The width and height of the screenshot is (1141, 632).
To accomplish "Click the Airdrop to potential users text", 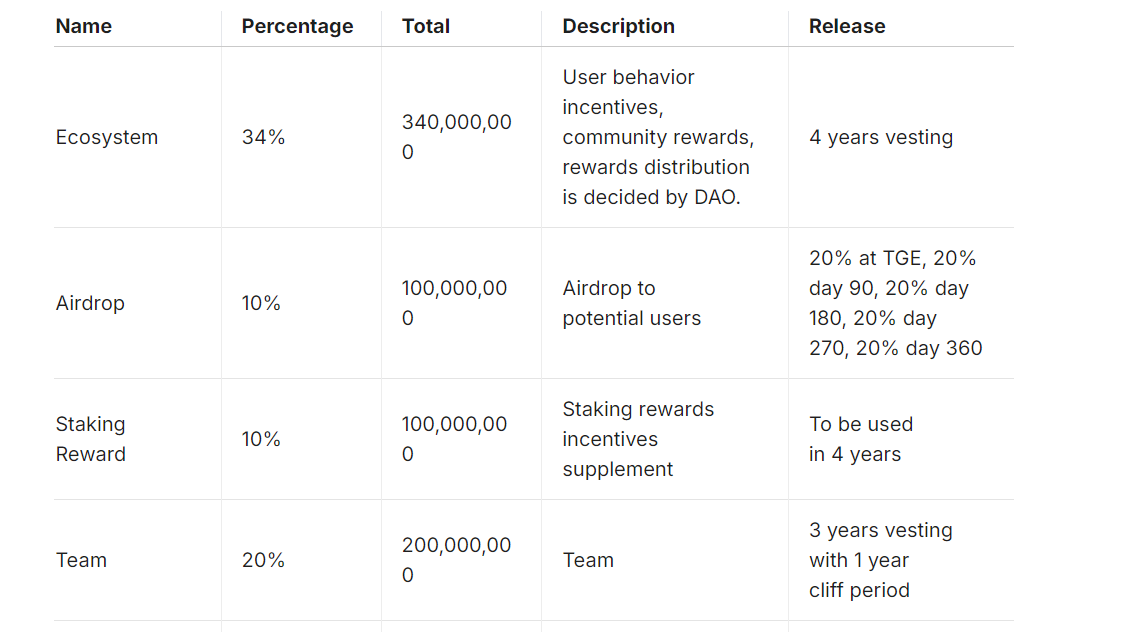I will point(631,304).
